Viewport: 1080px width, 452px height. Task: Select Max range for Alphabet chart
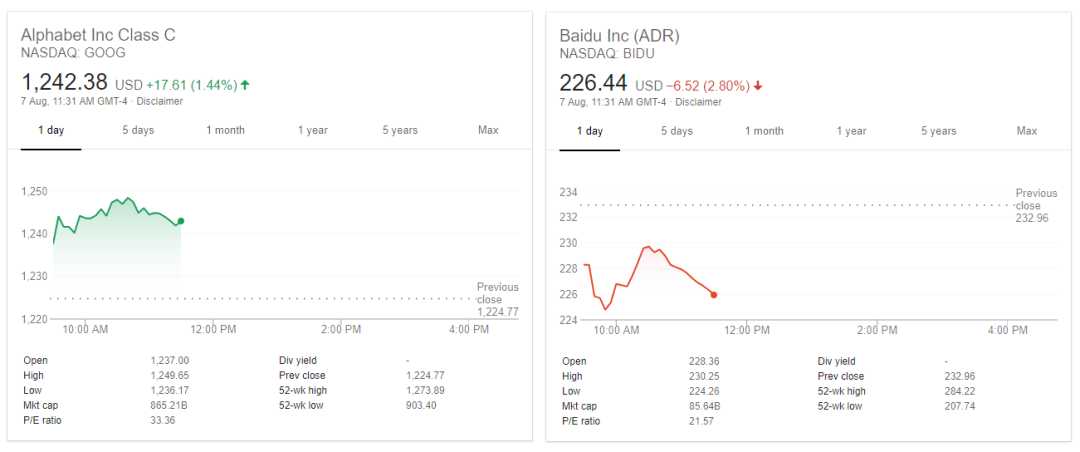488,130
